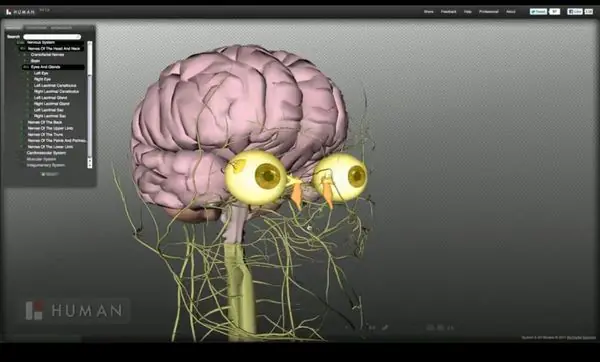Select Nervous System in the tree
The image size is (600, 362).
tap(41, 42)
